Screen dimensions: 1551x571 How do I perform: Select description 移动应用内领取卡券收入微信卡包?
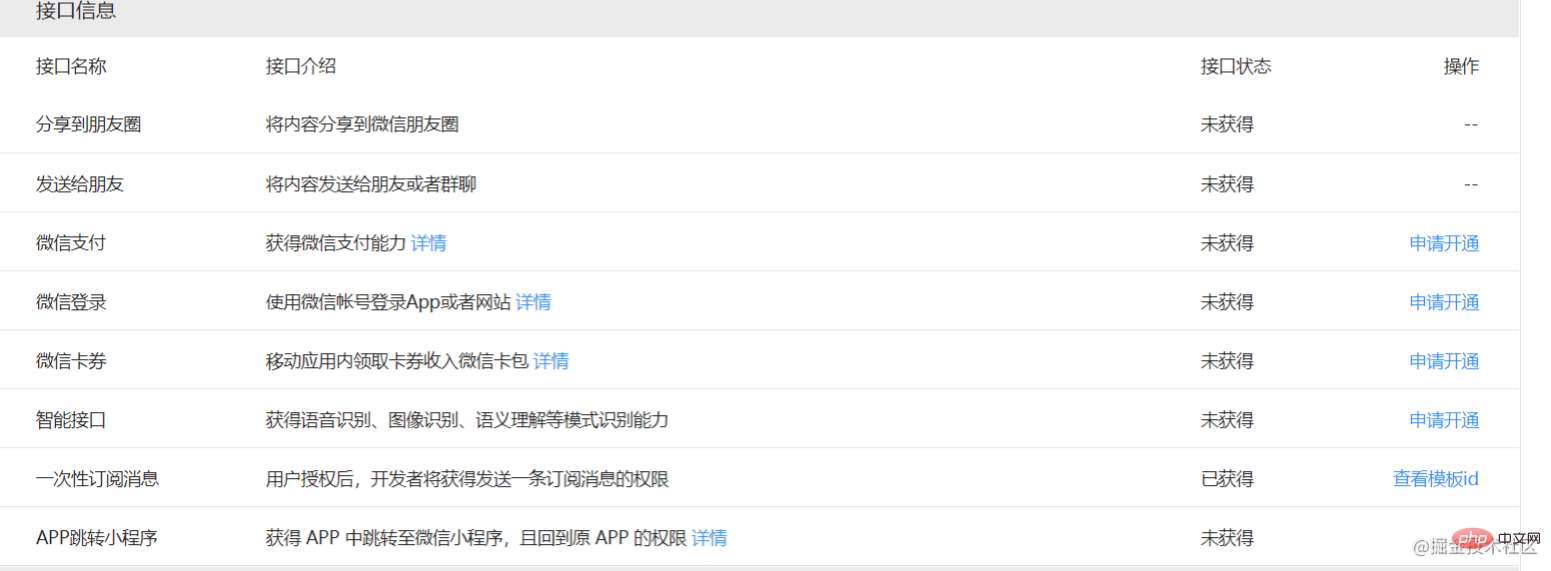click(397, 361)
